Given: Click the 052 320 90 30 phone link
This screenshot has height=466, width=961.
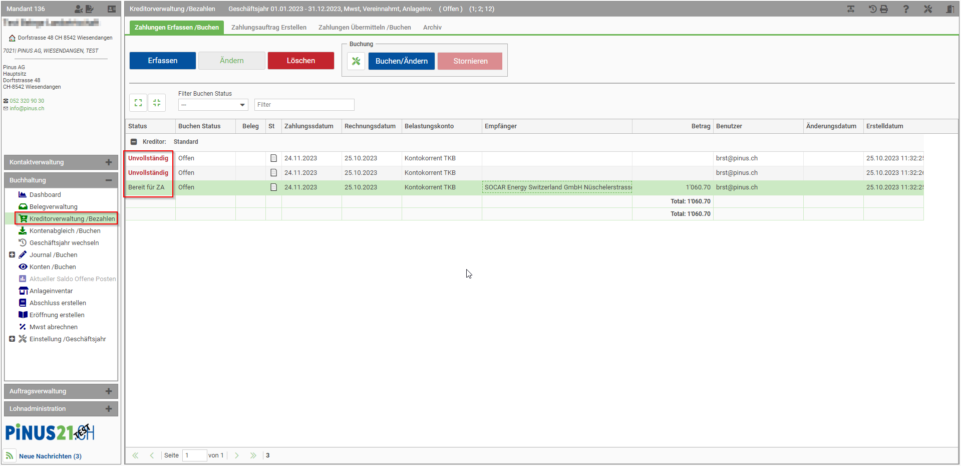Looking at the screenshot, I should click(27, 101).
